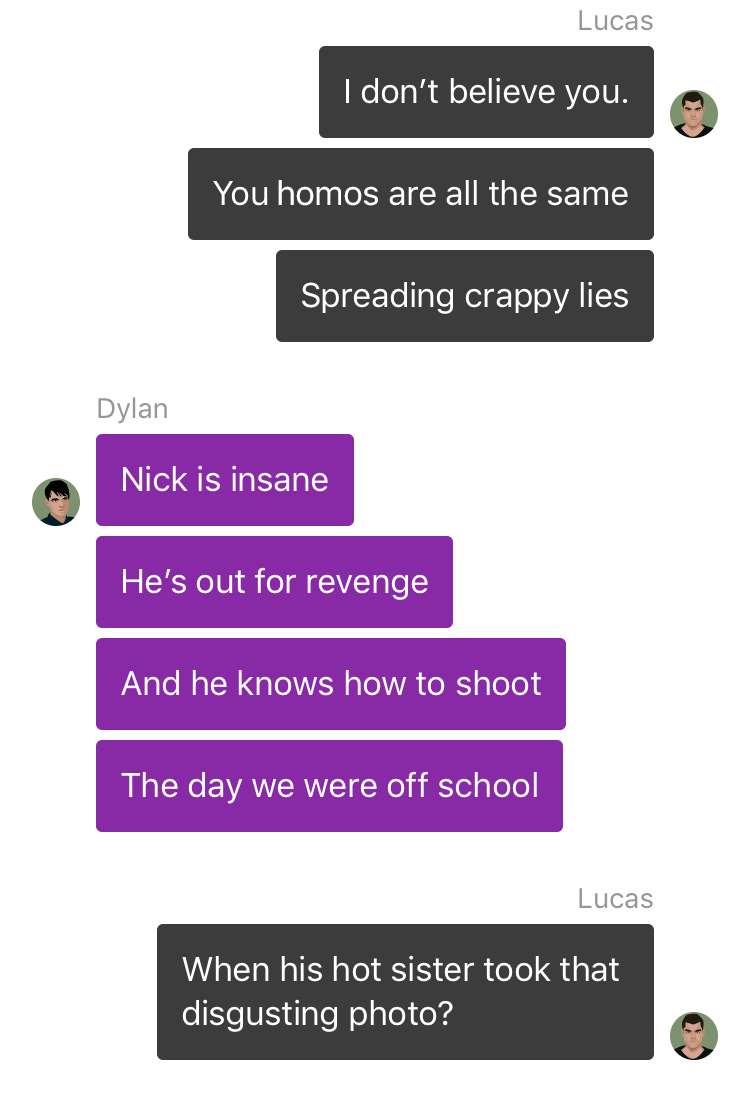This screenshot has width=750, height=1100.
Task: Click the lower 'Lucas' sender name
Action: click(x=615, y=899)
